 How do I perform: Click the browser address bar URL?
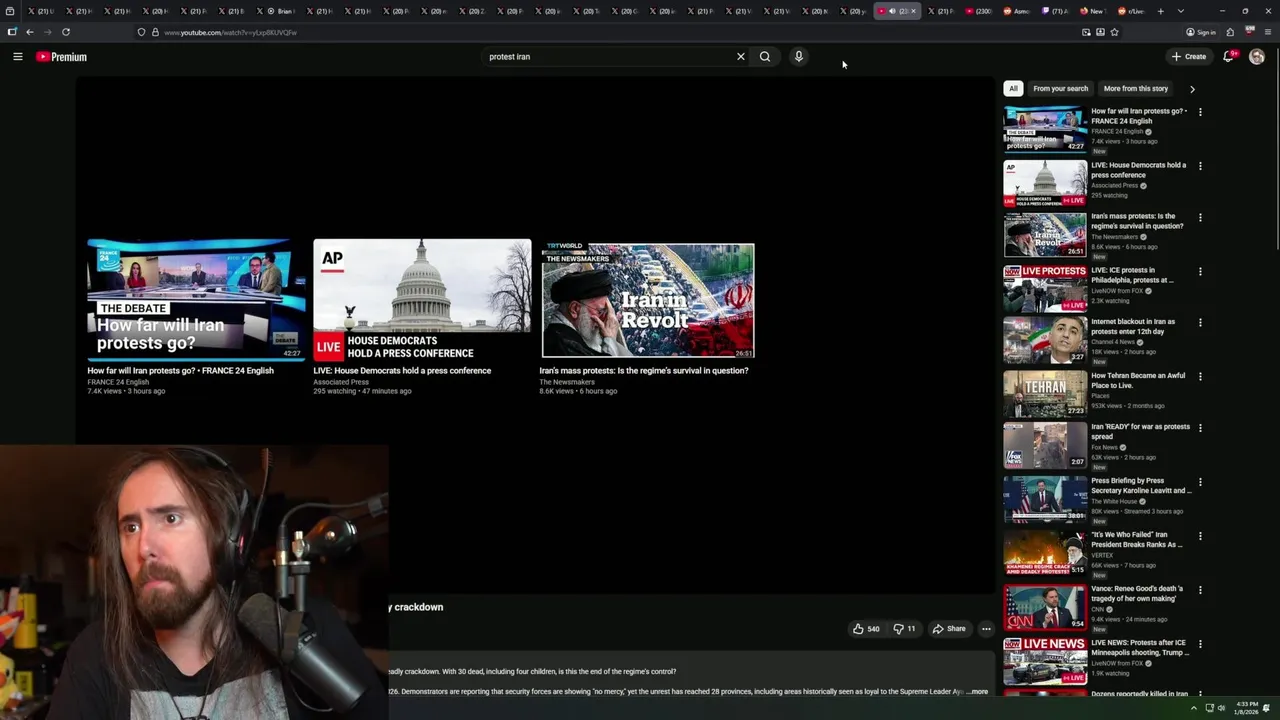(230, 32)
